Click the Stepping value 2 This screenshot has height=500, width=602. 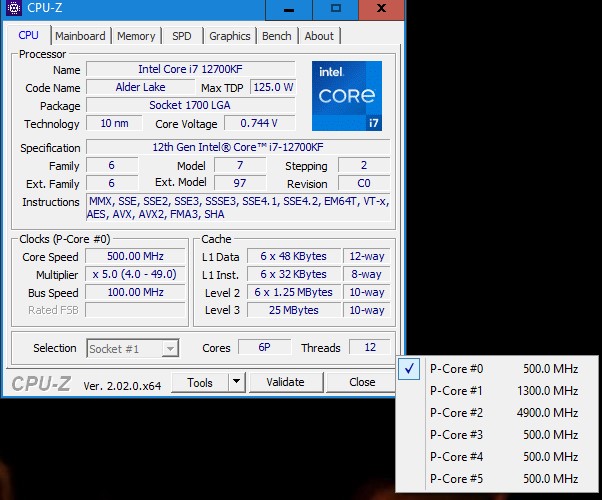click(x=364, y=165)
